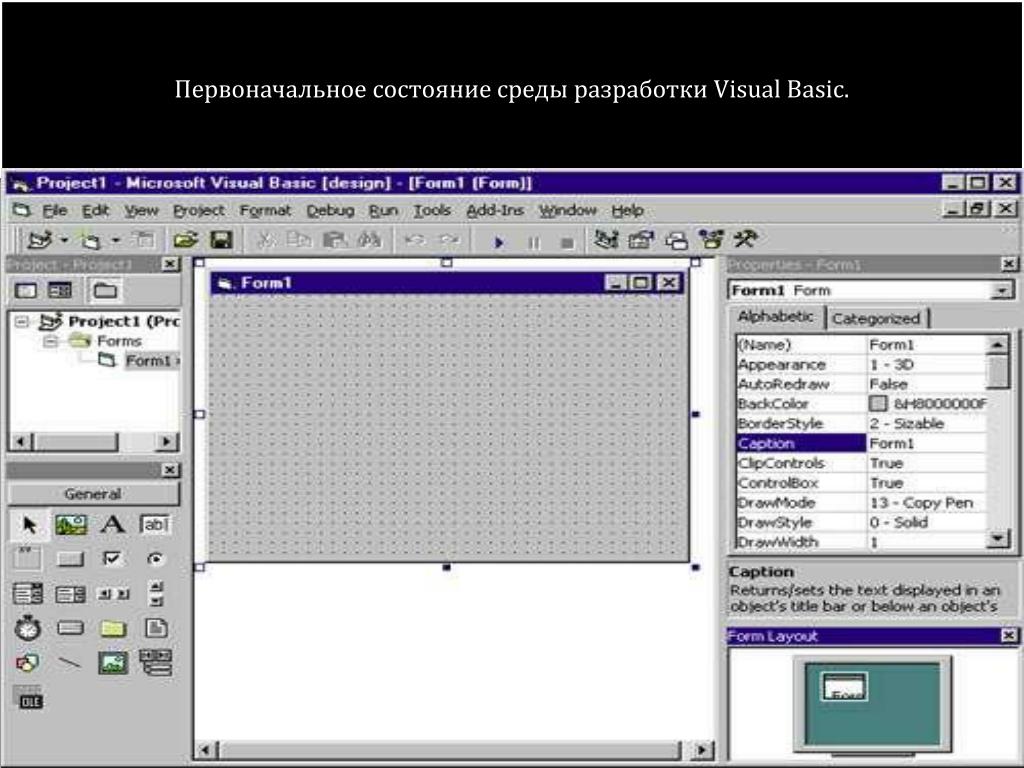Click left arrow of Project panel scrollbar
1024x768 pixels.
tap(22, 442)
